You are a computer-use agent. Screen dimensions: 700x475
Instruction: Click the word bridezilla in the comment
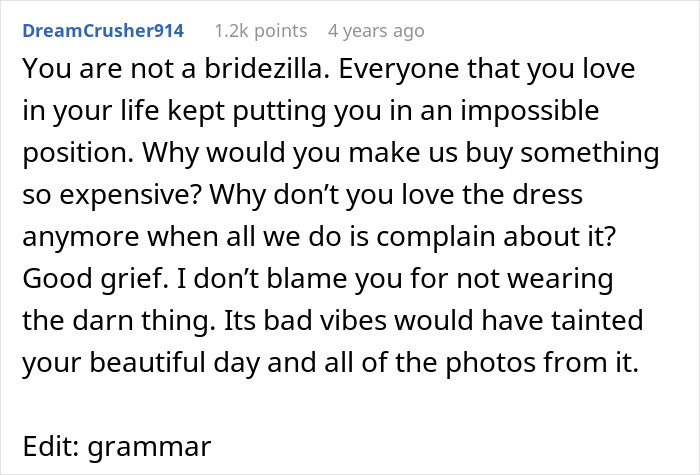click(262, 76)
